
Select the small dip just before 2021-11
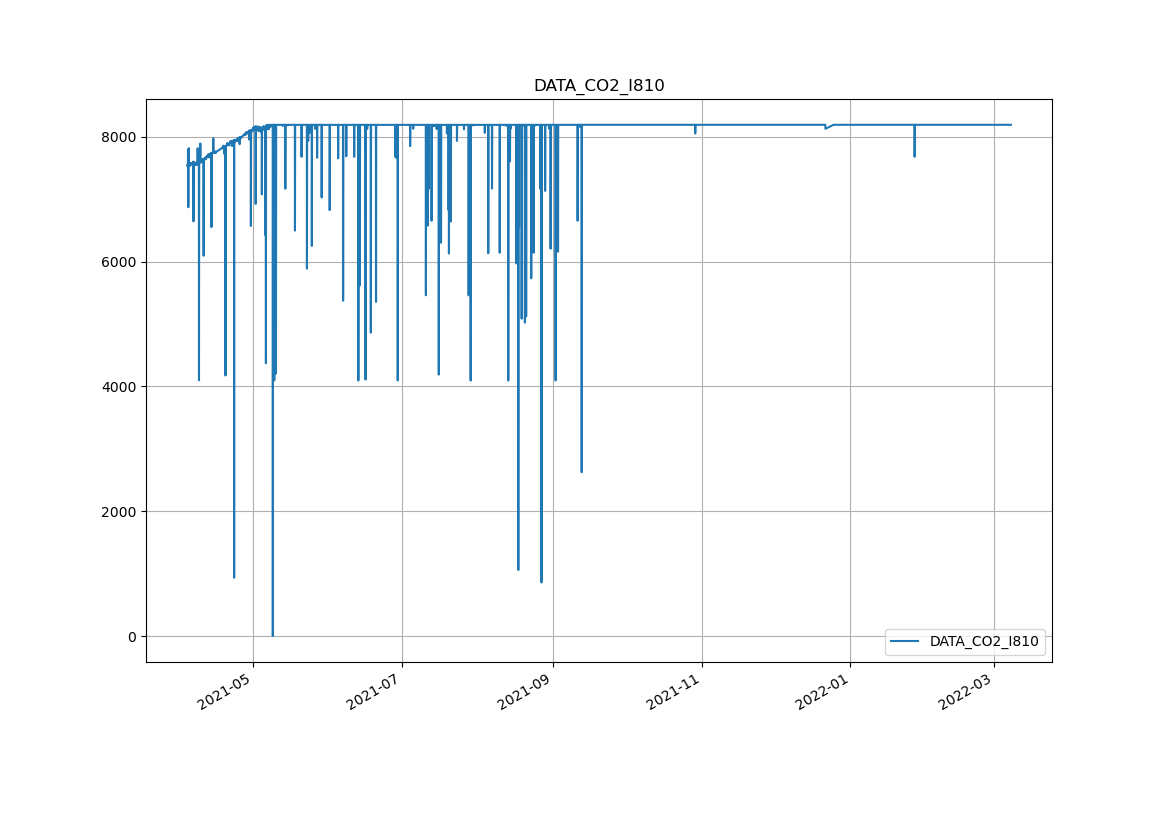click(695, 132)
